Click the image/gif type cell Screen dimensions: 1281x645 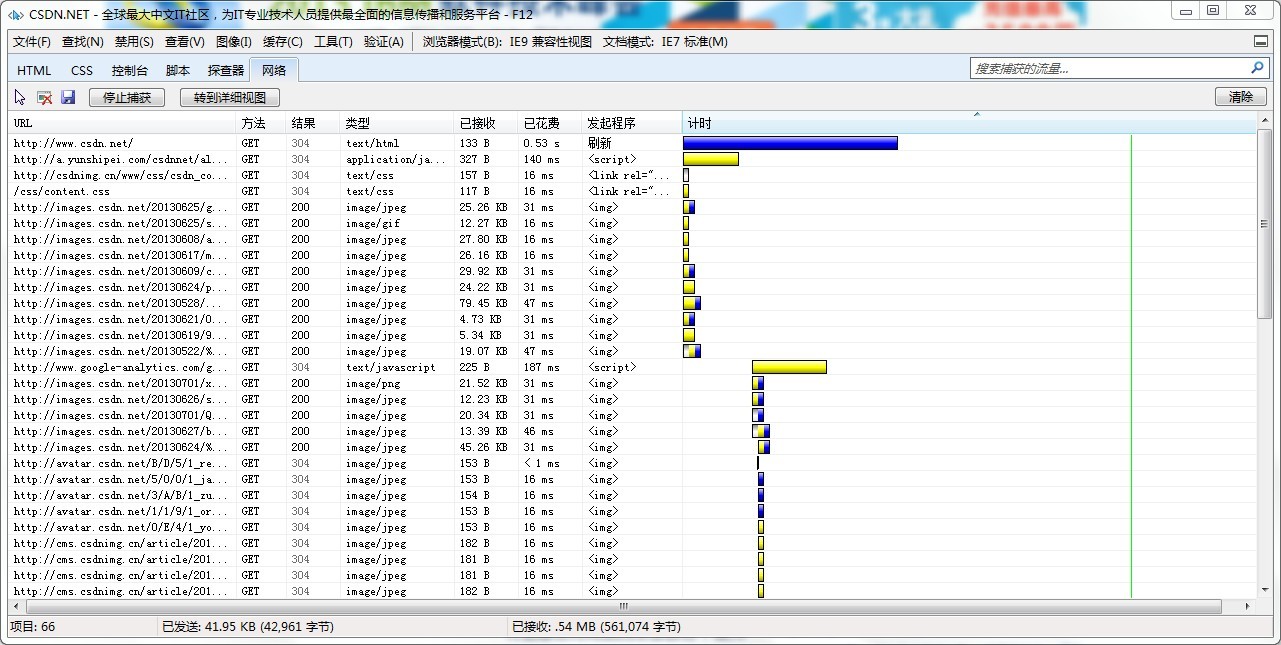(x=373, y=223)
